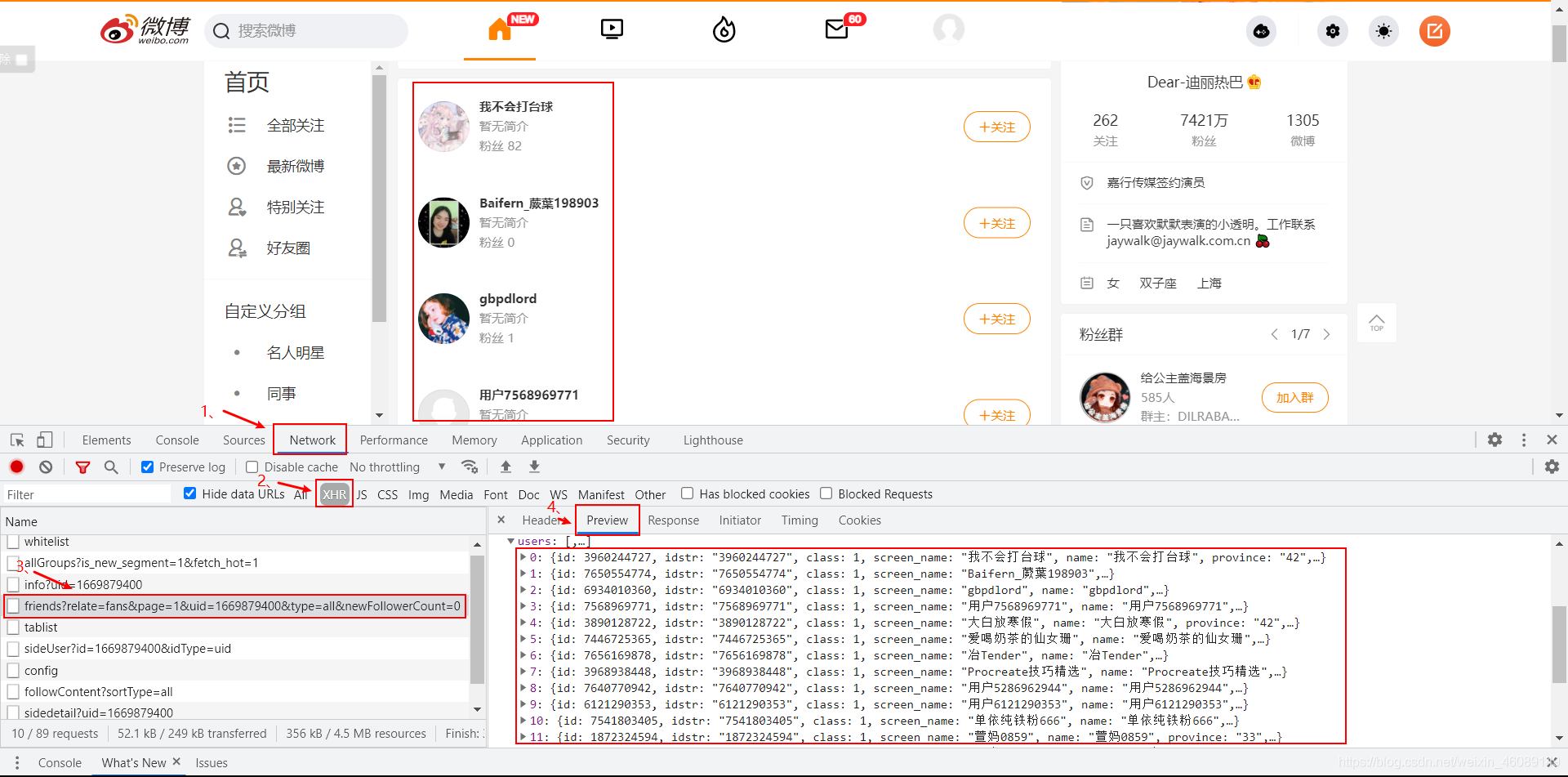
Task: Toggle Preserve log checkbox
Action: [148, 467]
